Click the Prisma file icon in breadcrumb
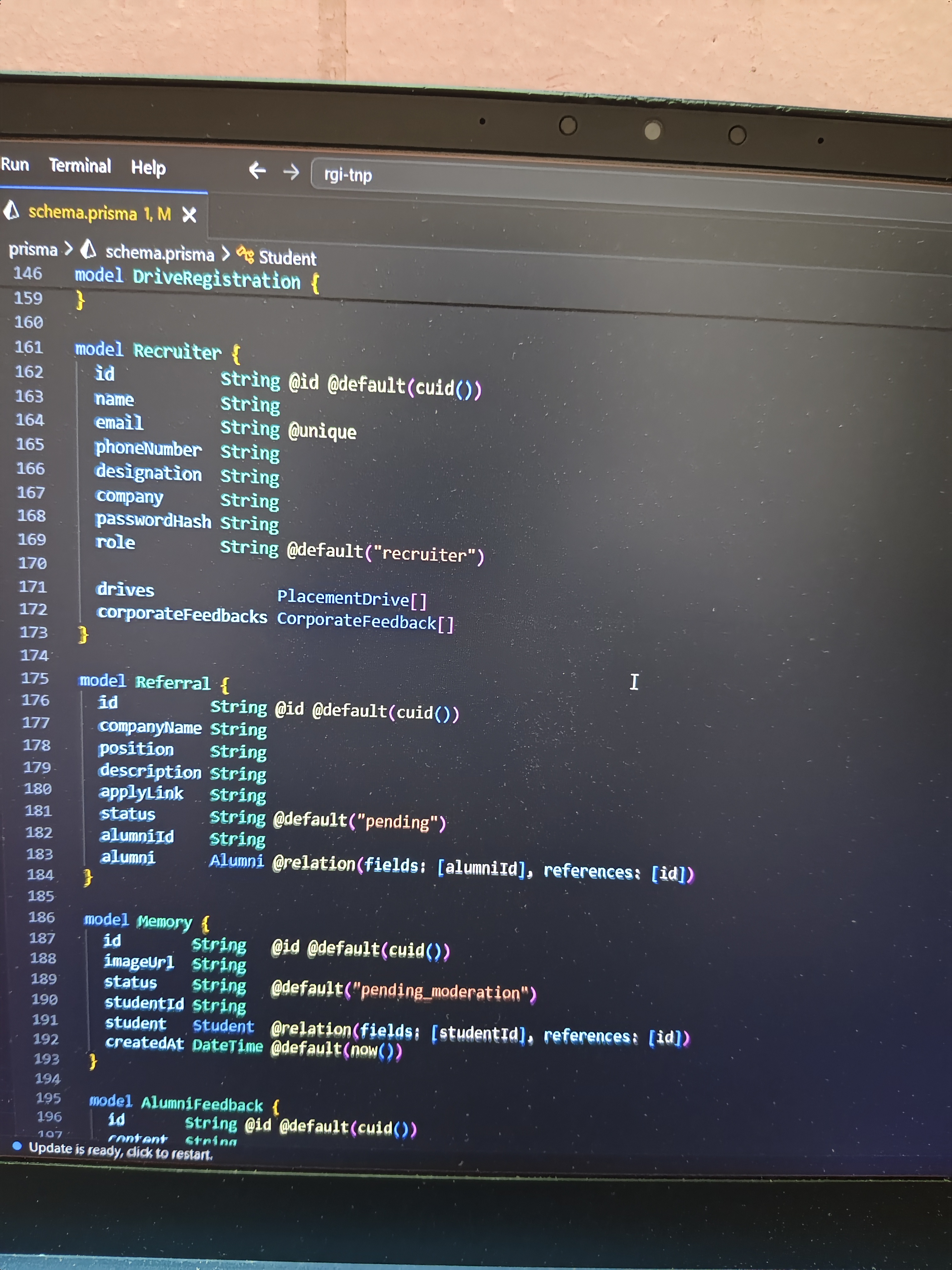 [x=88, y=250]
